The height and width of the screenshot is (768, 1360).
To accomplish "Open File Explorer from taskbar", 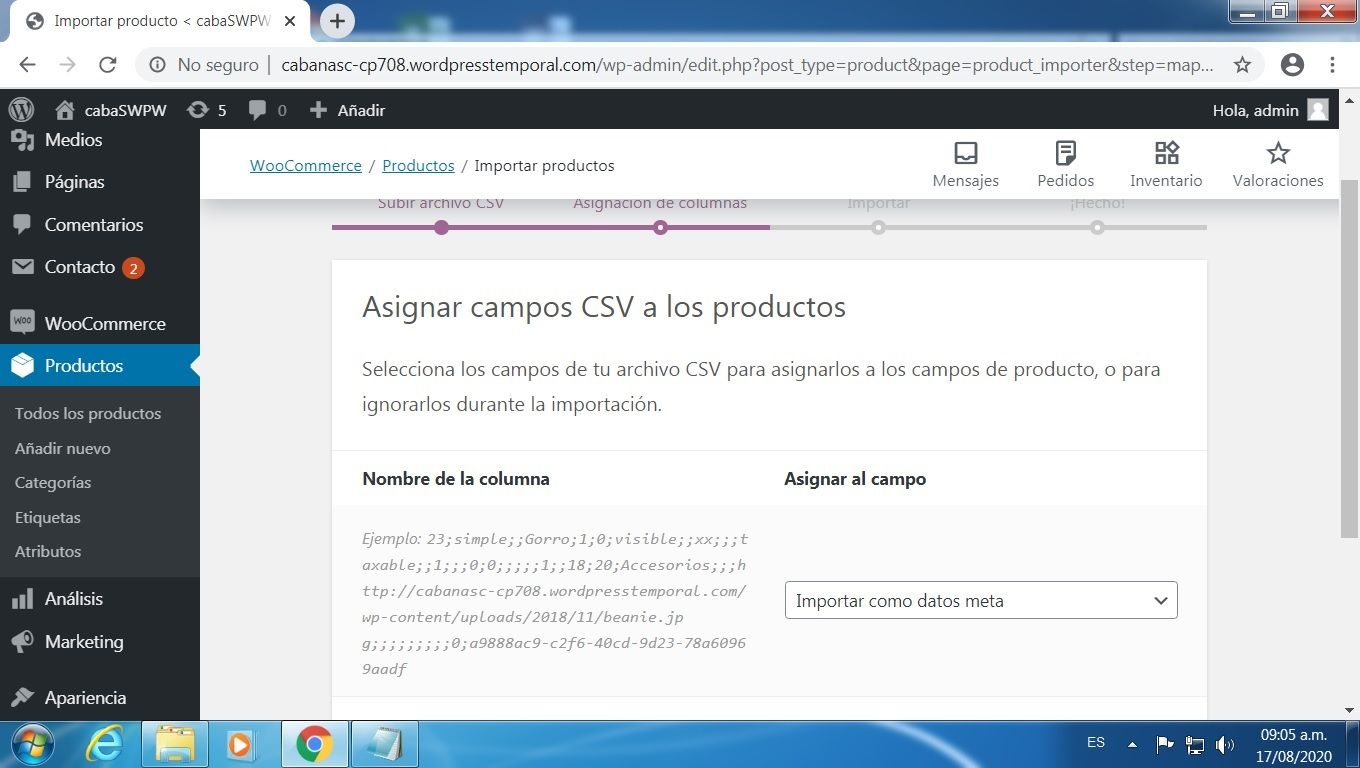I will tap(175, 745).
